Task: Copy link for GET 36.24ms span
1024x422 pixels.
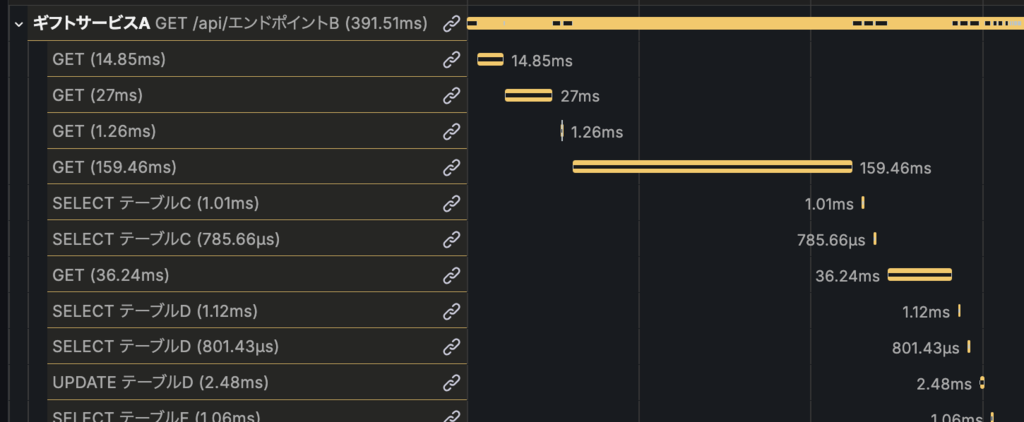Action: pyautogui.click(x=452, y=275)
